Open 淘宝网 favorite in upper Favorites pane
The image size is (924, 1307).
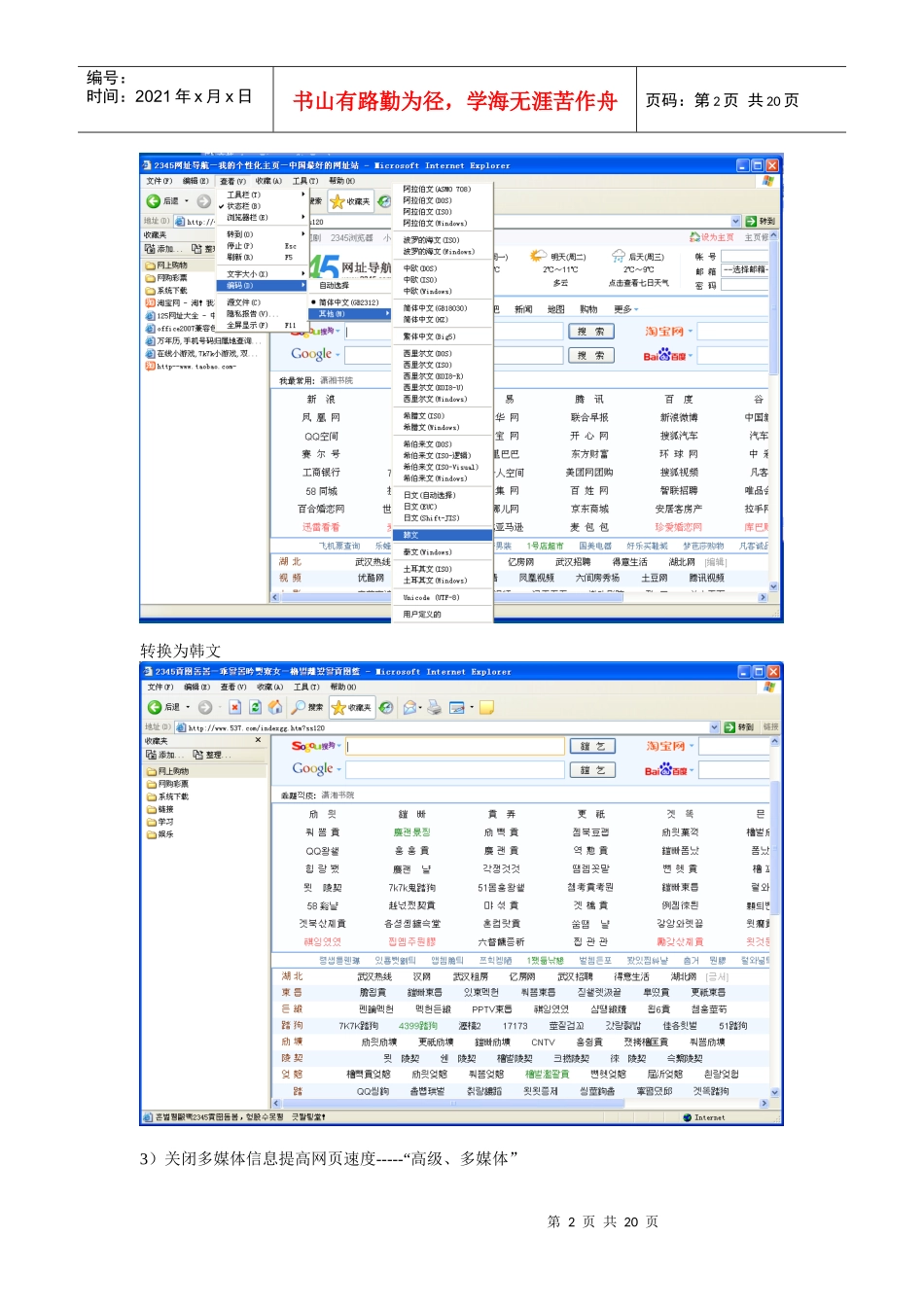coord(179,303)
